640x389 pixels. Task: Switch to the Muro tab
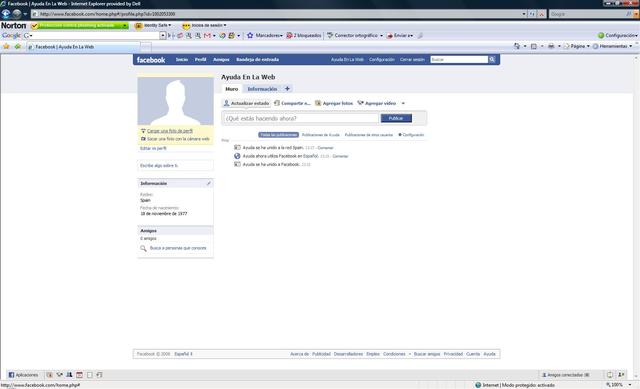coord(231,89)
